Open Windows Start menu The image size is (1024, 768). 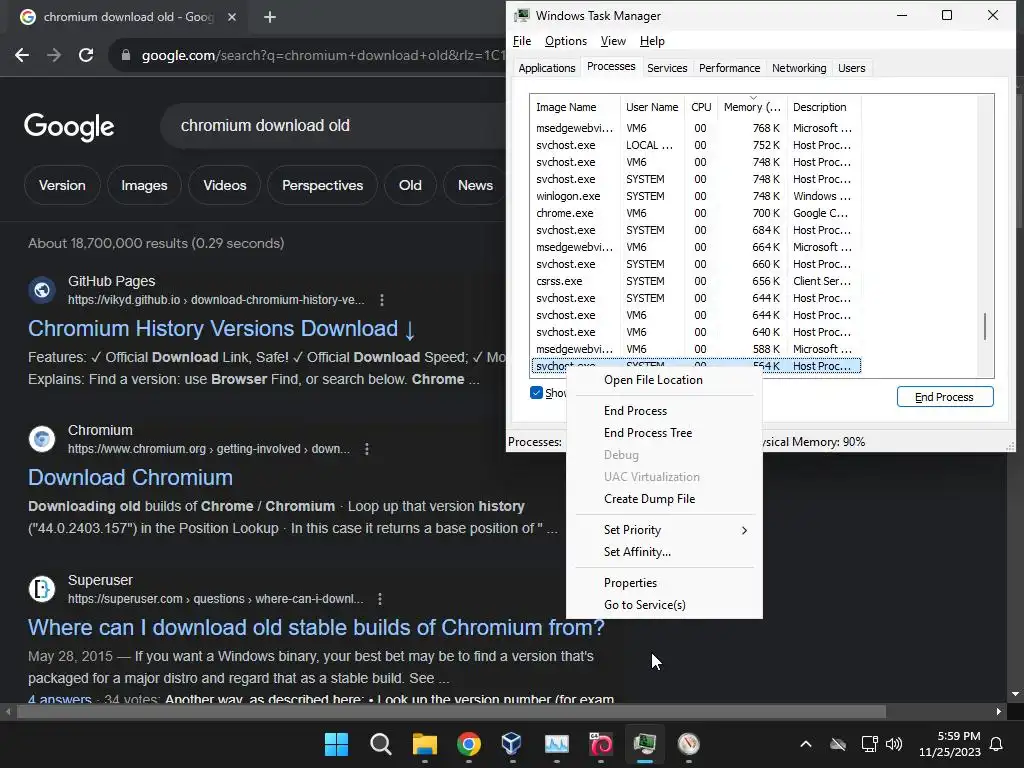point(336,744)
